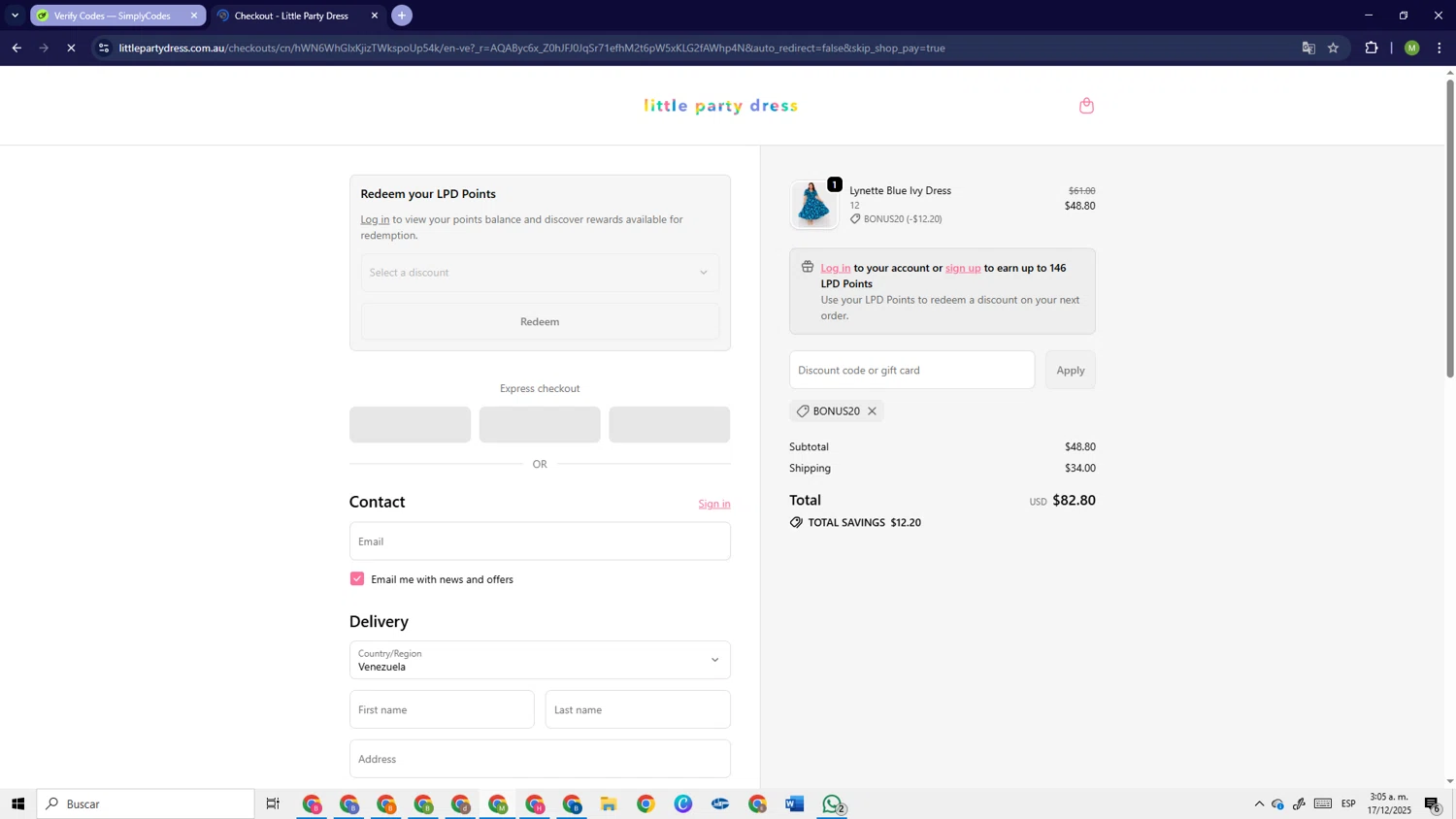Open the browser Extensions menu
The width and height of the screenshot is (1456, 819).
pyautogui.click(x=1372, y=48)
